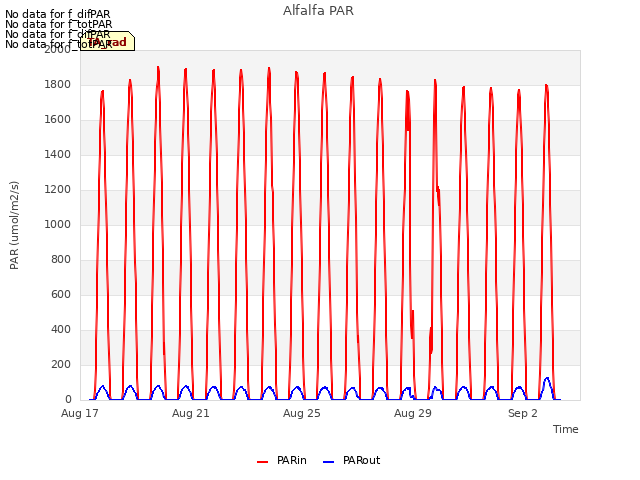
Task: Toggle the PARin legend entry
Action: (282, 460)
